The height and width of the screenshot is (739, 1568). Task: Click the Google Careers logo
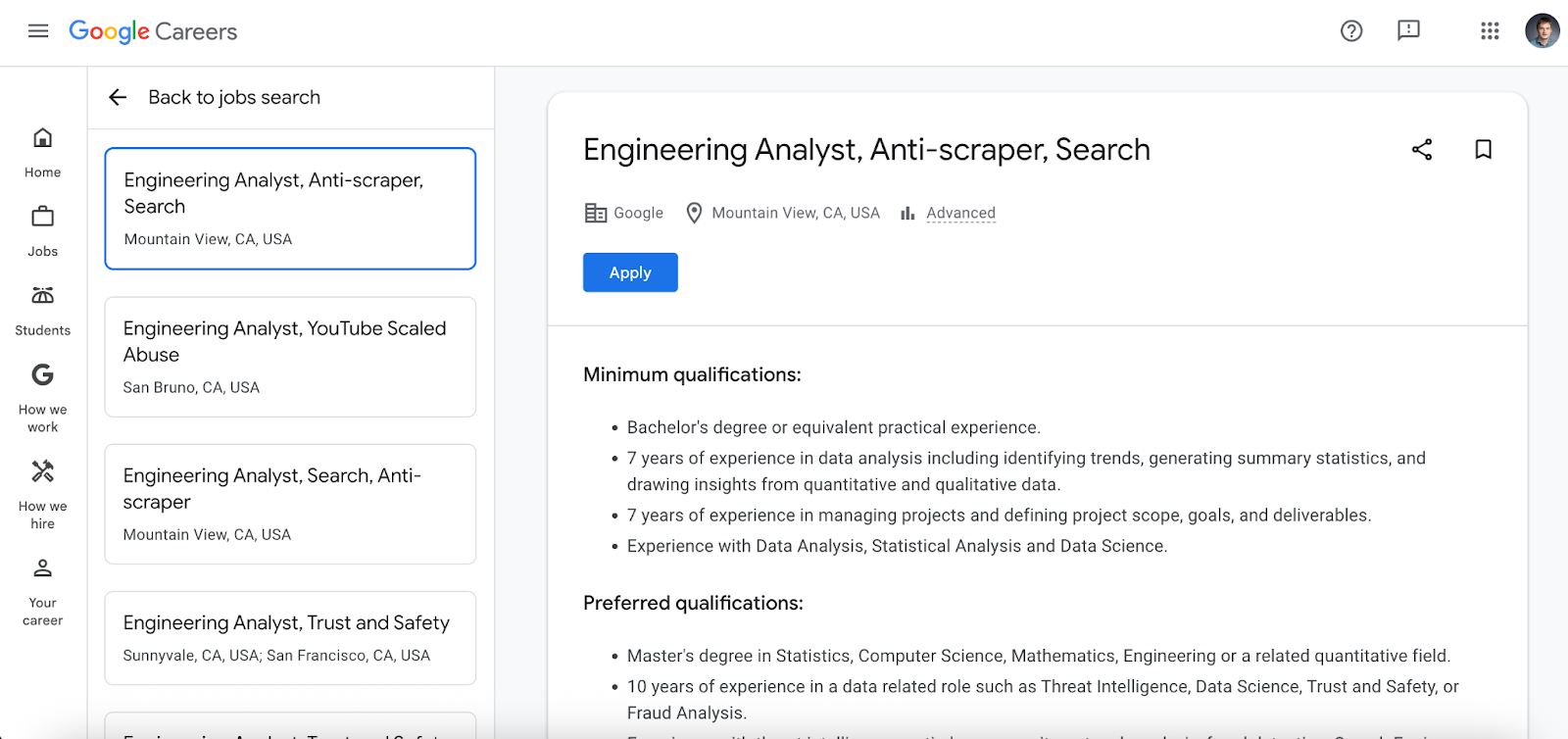(x=153, y=31)
